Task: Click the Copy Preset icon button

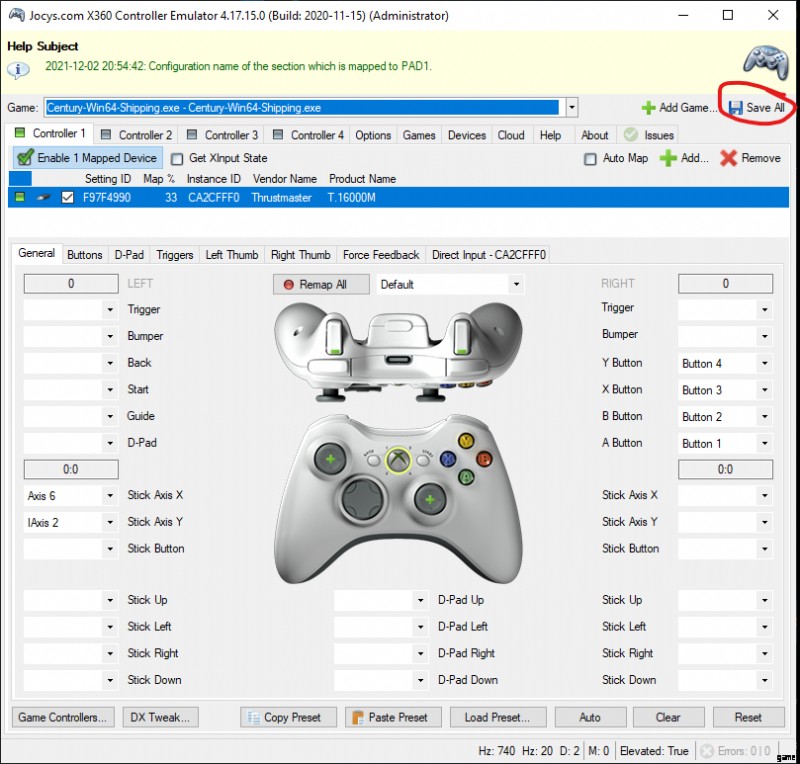Action: pos(252,717)
